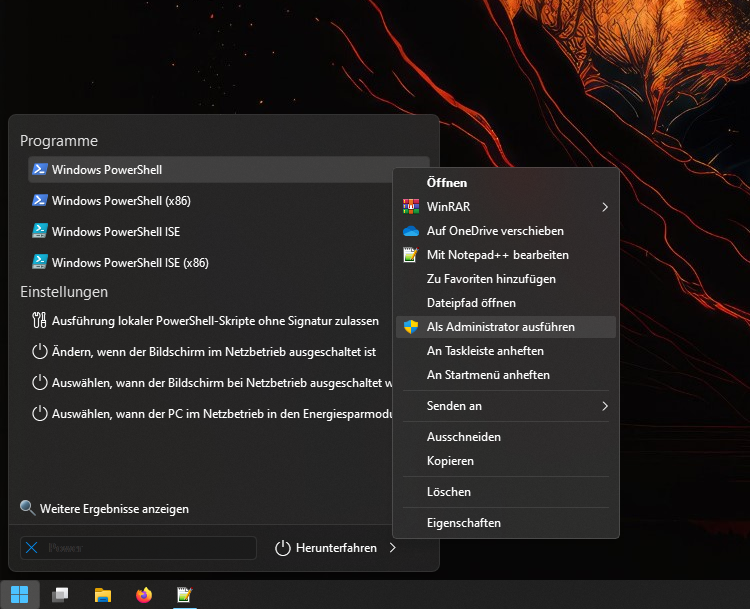Click the Windows PowerShell ISE icon
Image resolution: width=750 pixels, height=609 pixels.
(x=40, y=232)
